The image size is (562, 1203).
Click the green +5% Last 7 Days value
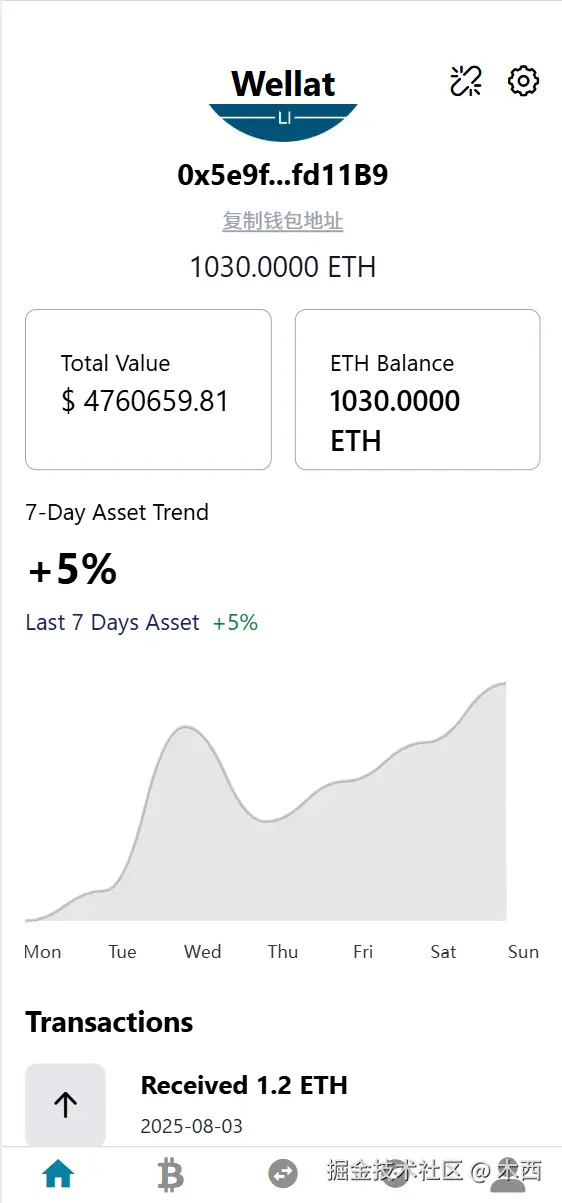point(235,623)
